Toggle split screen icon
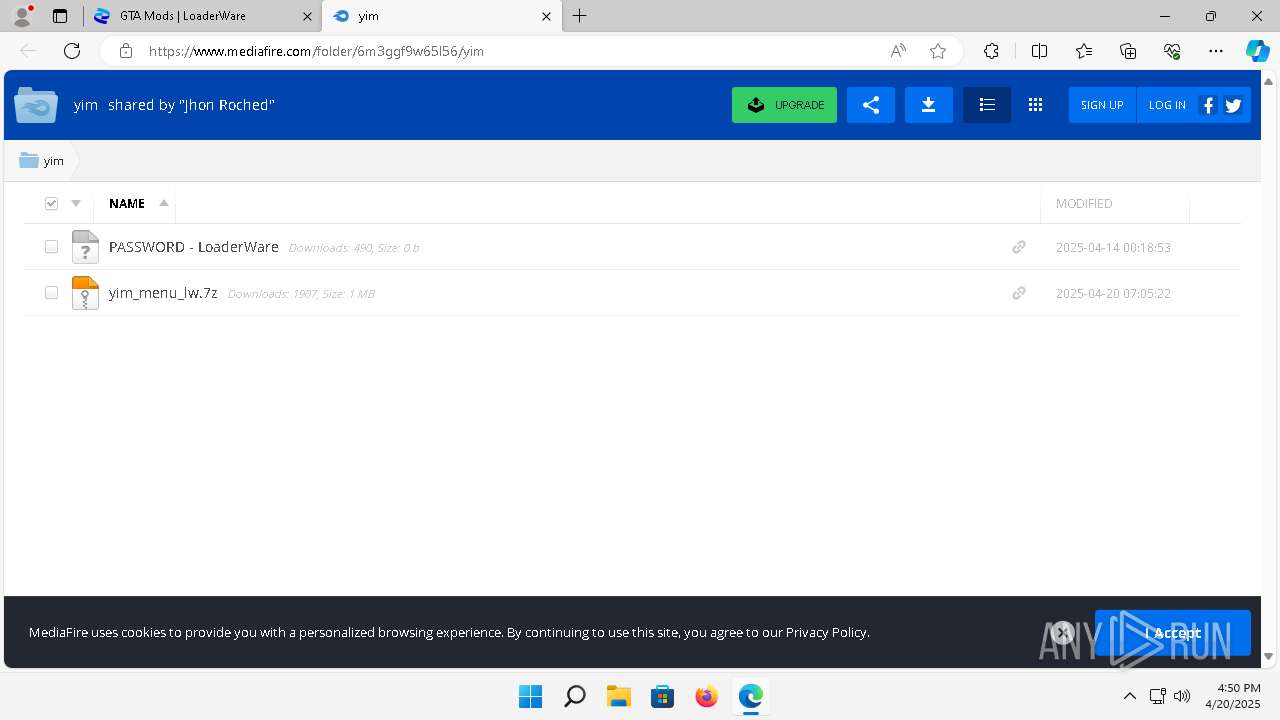Image resolution: width=1280 pixels, height=720 pixels. [x=1039, y=51]
